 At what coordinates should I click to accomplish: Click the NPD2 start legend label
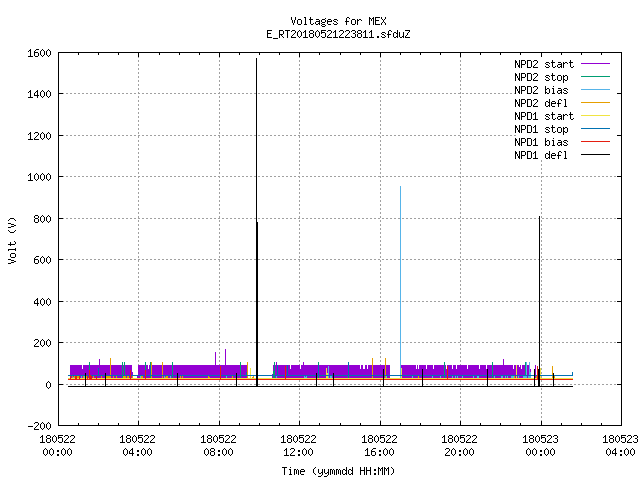(544, 64)
